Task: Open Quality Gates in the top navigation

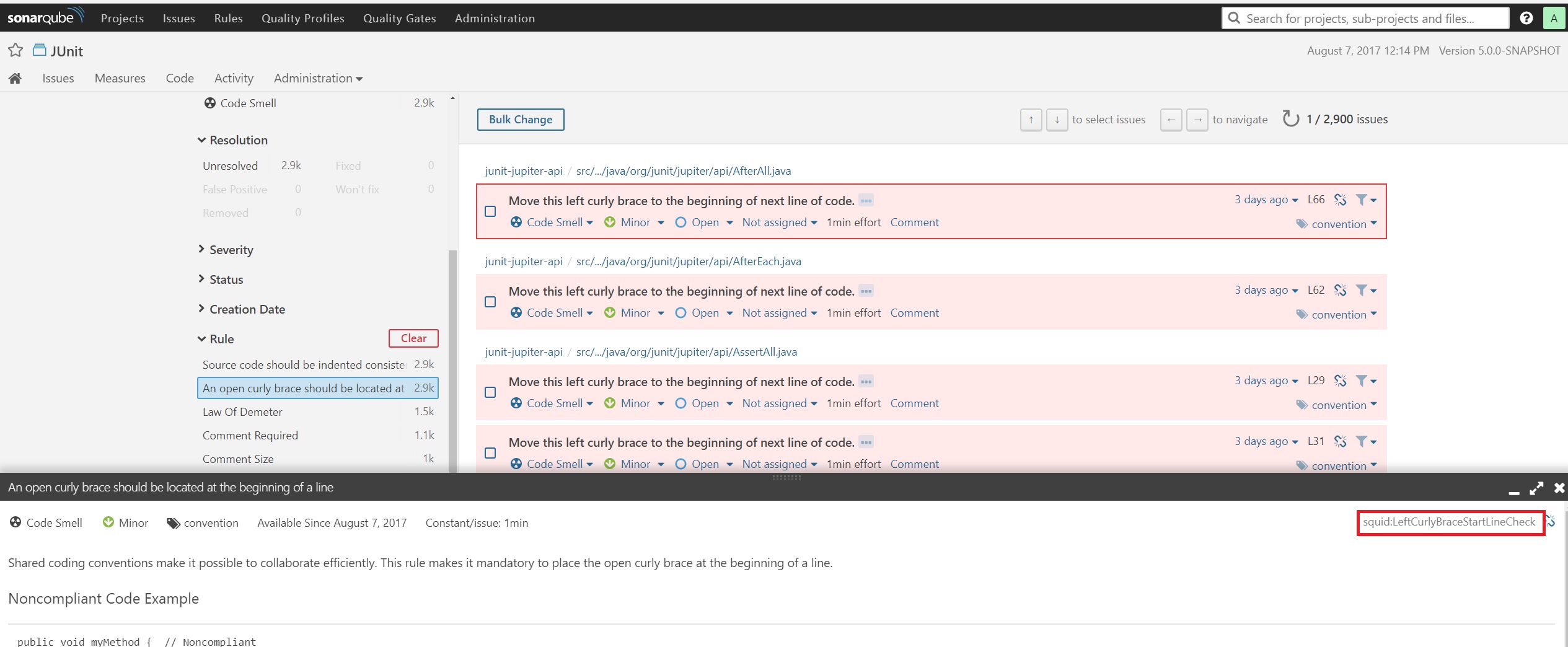Action: [x=399, y=18]
